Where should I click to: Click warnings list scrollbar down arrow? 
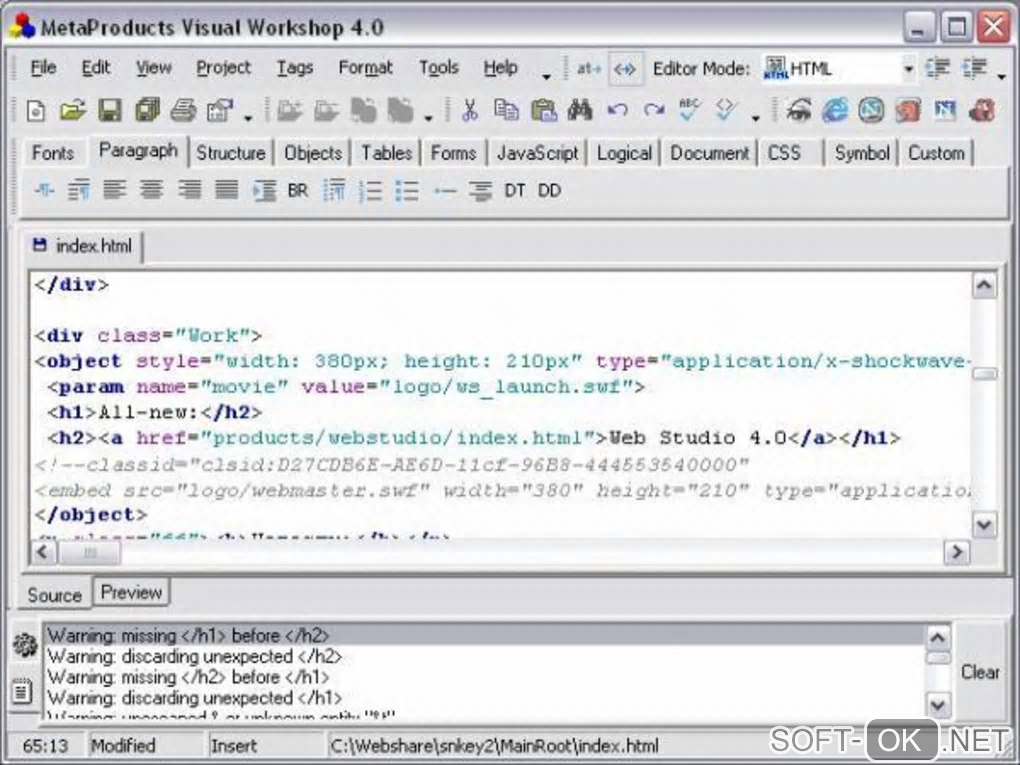click(x=937, y=705)
